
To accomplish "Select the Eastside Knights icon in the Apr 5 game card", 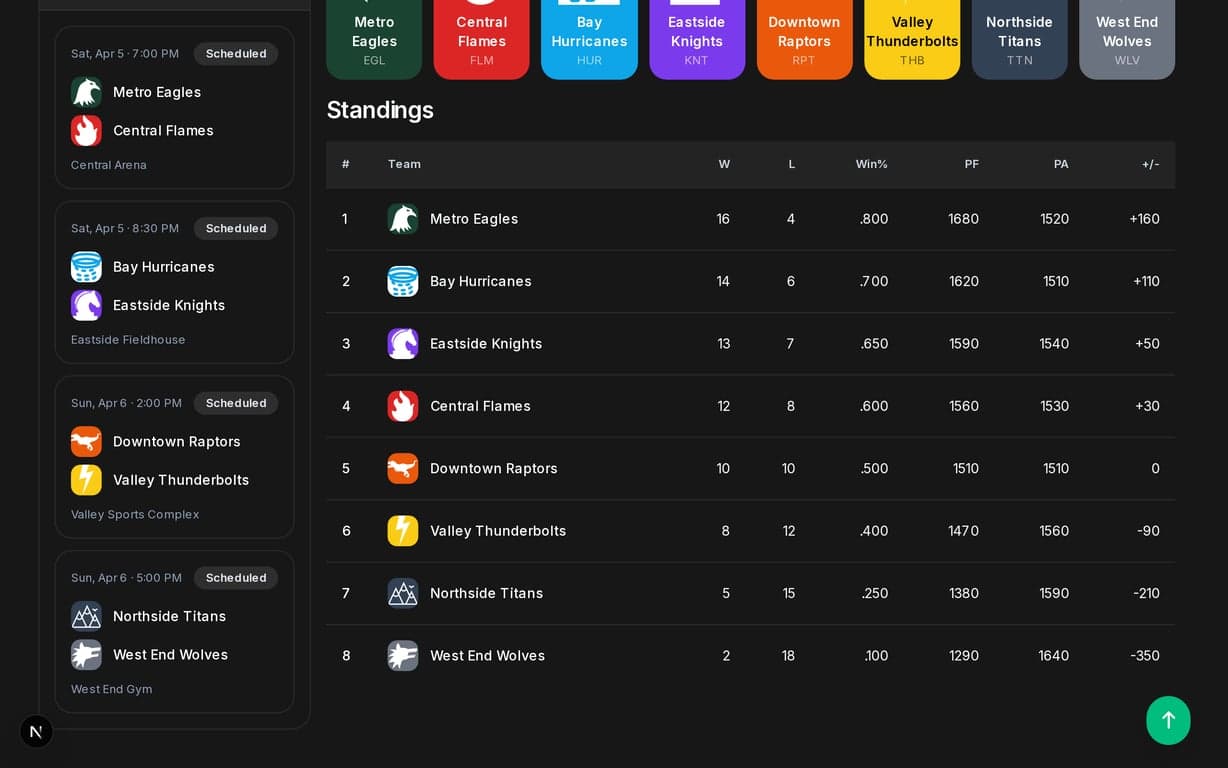I will point(86,305).
